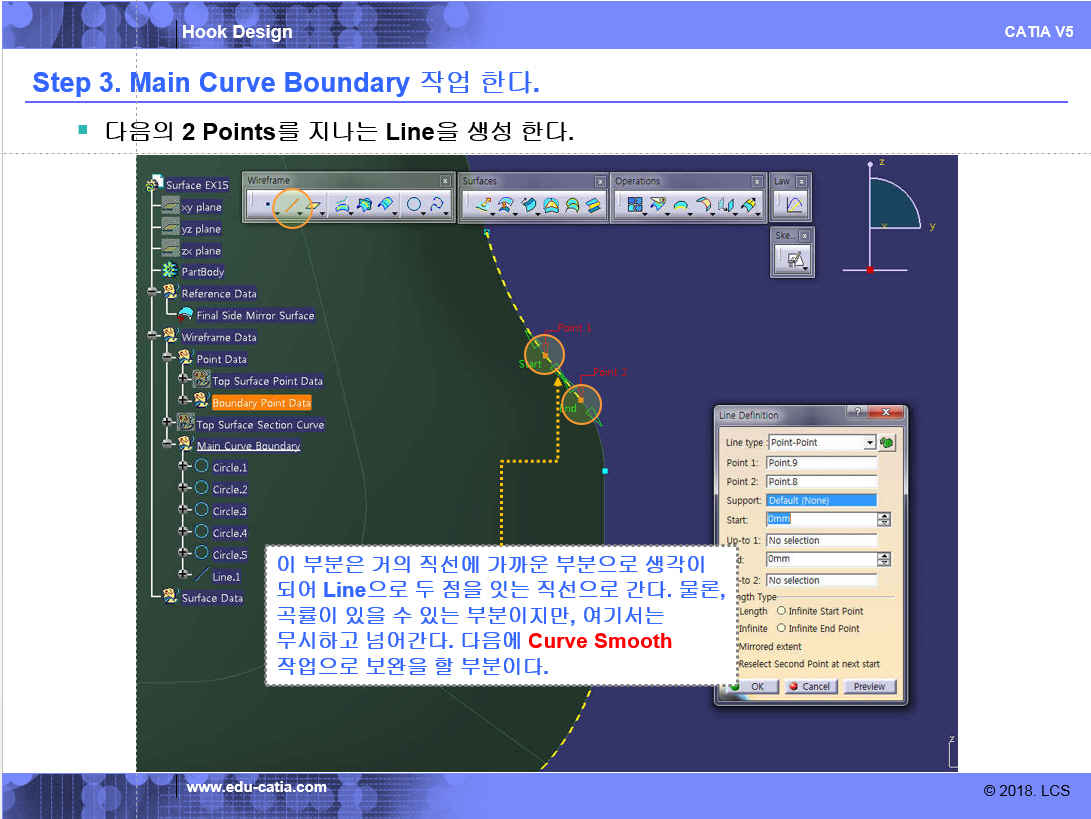The width and height of the screenshot is (1091, 819).
Task: Click the Sketcher icon in Ske... toolbar
Action: [794, 260]
